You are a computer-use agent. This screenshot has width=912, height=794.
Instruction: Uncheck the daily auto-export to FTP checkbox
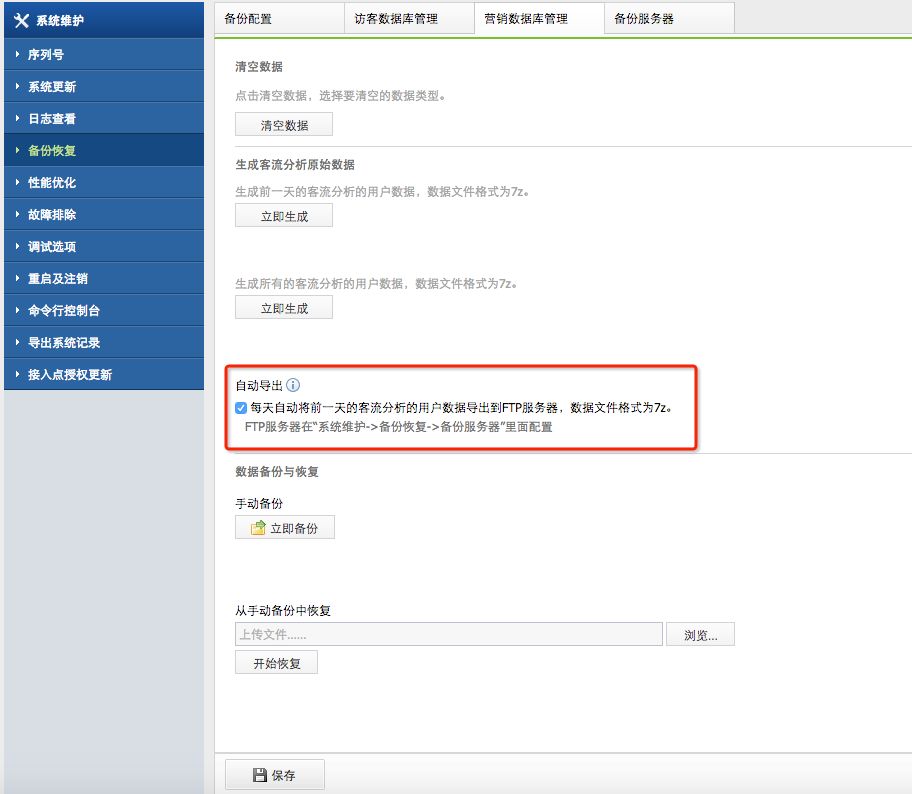[x=241, y=408]
